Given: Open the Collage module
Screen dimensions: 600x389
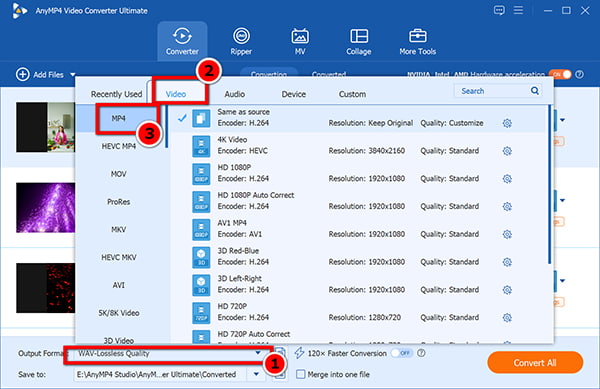Looking at the screenshot, I should [359, 41].
